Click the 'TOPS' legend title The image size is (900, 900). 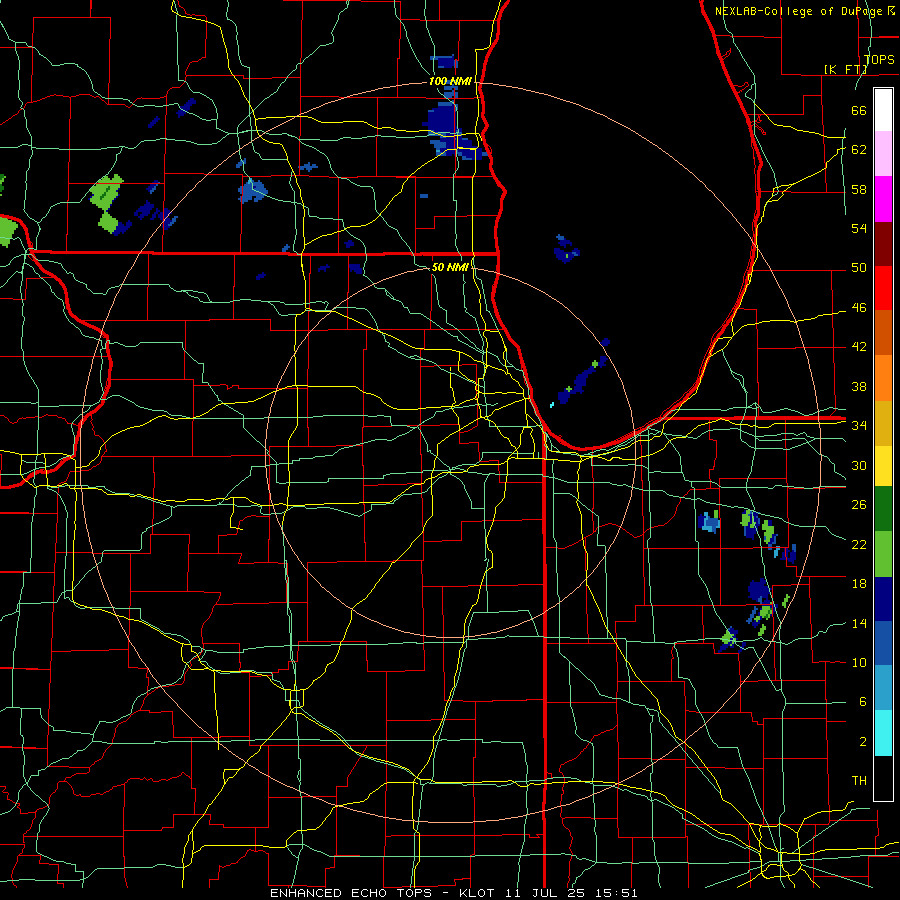coord(879,59)
